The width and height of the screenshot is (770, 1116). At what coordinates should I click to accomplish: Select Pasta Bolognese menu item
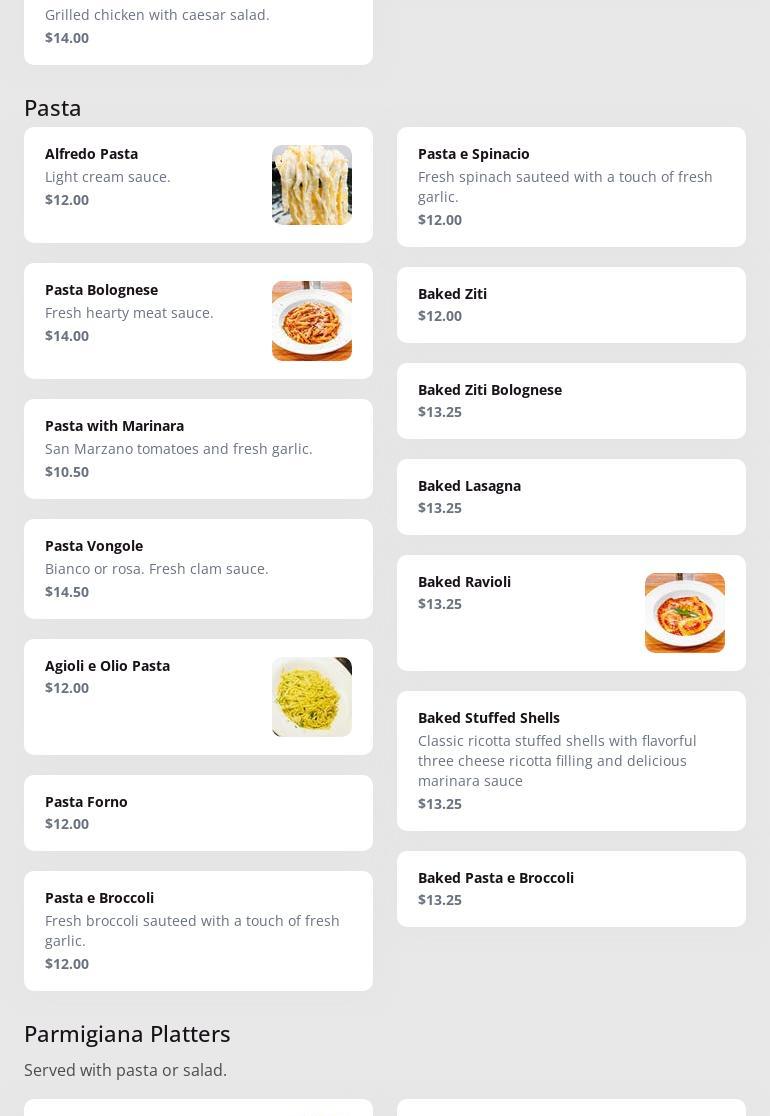click(x=102, y=290)
